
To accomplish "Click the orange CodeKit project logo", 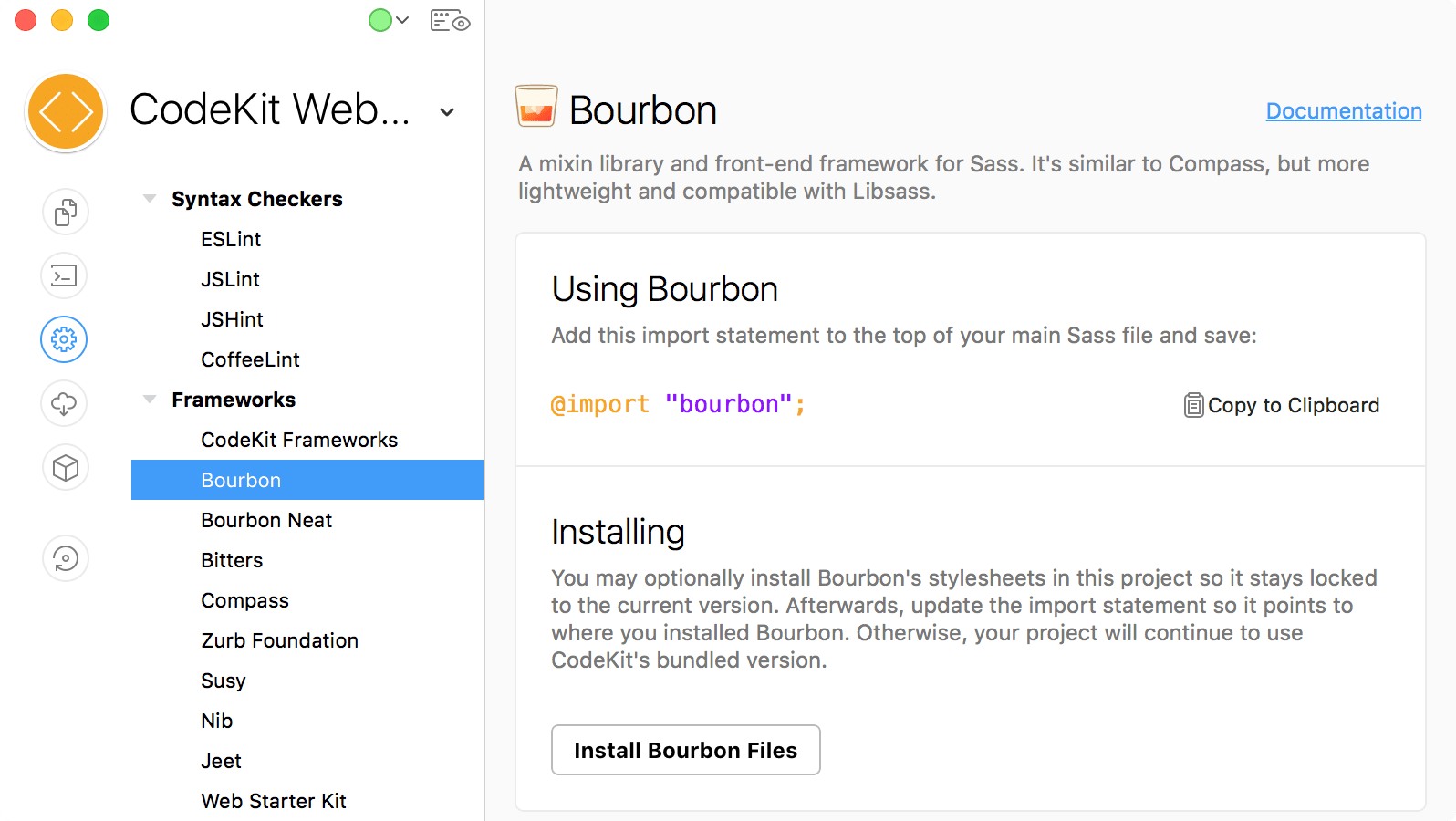I will (66, 112).
